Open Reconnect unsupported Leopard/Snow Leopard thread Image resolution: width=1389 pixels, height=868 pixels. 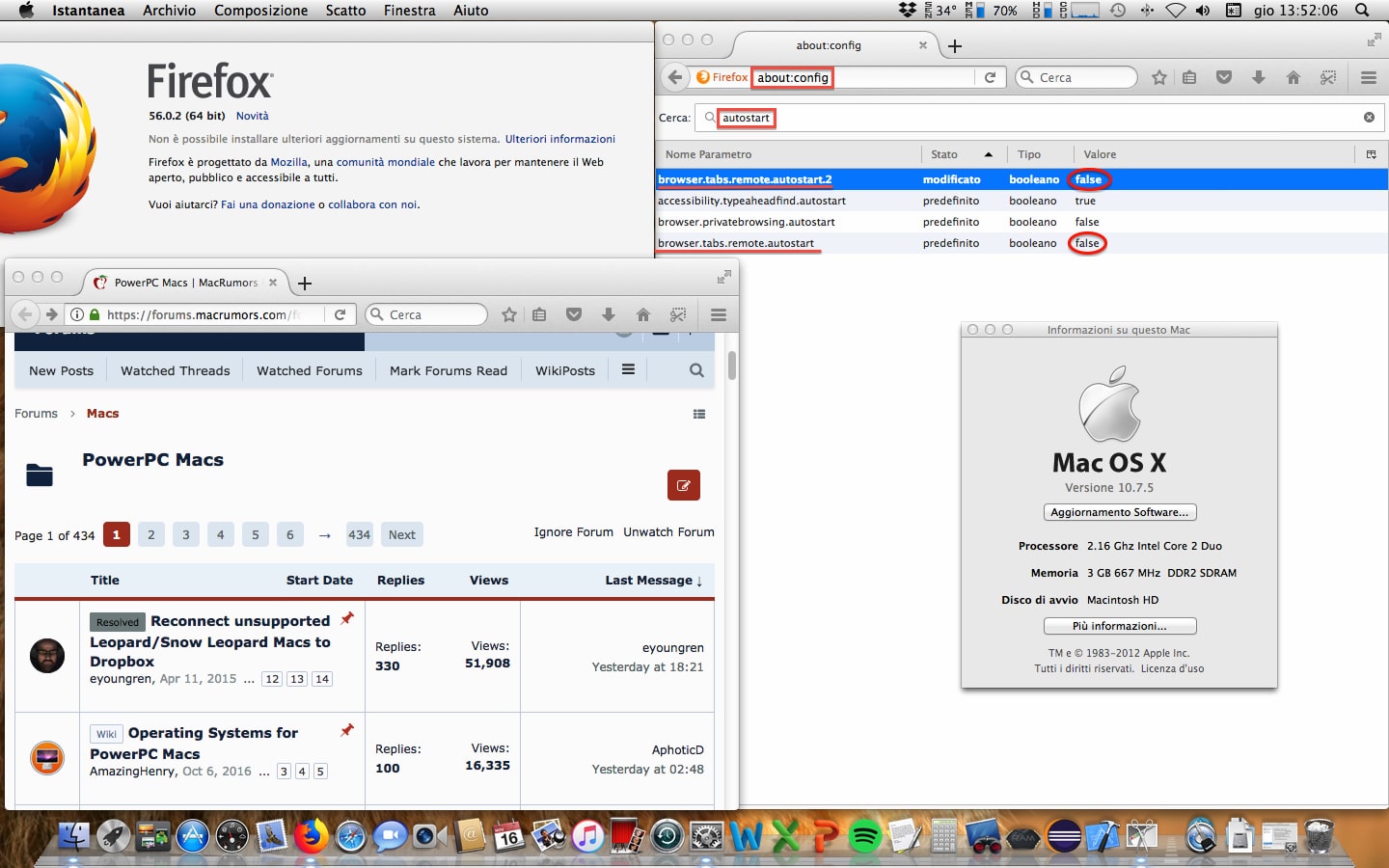(x=210, y=641)
